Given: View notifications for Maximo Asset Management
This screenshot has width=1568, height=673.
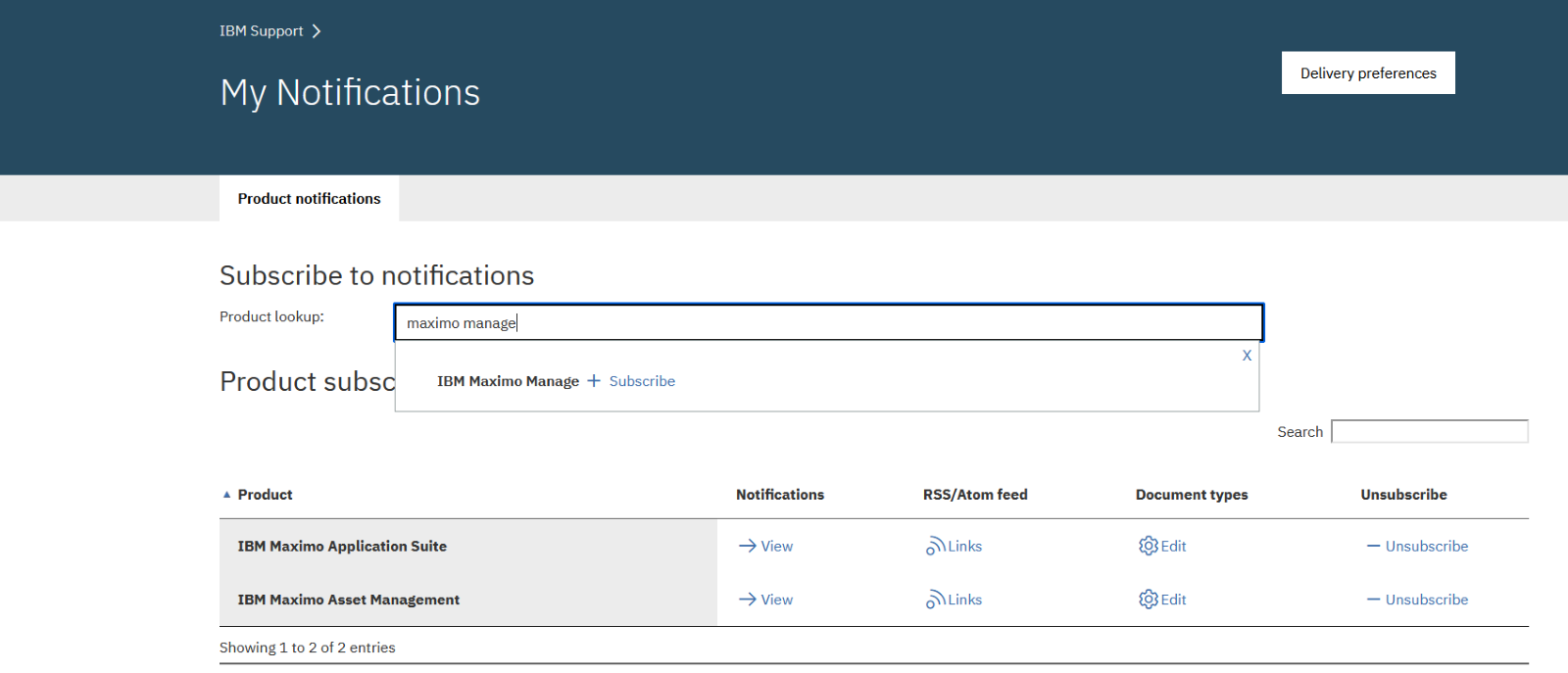Looking at the screenshot, I should (777, 600).
